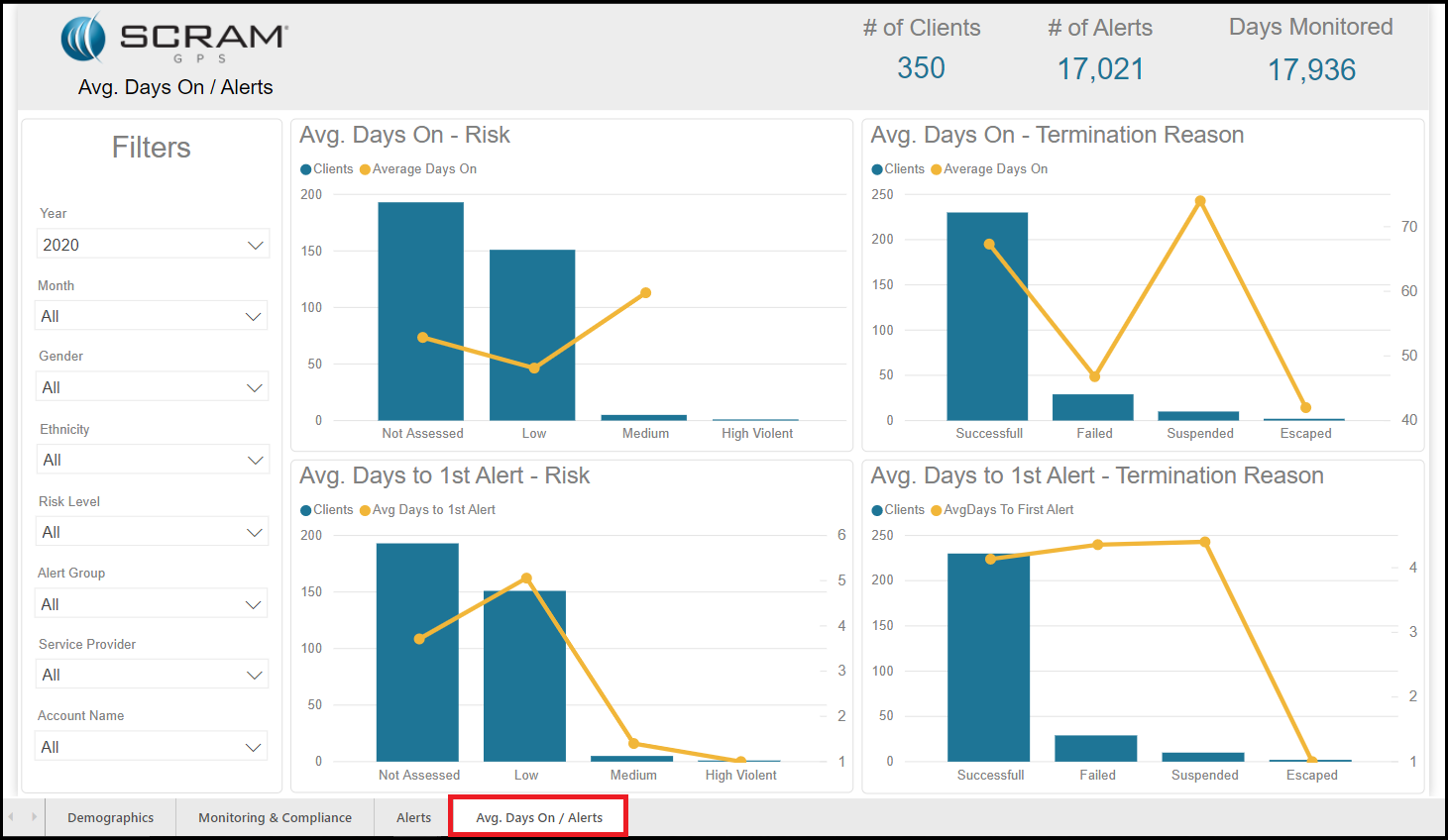Click the right tab scroll arrow
Image resolution: width=1448 pixels, height=840 pixels.
pyautogui.click(x=34, y=817)
